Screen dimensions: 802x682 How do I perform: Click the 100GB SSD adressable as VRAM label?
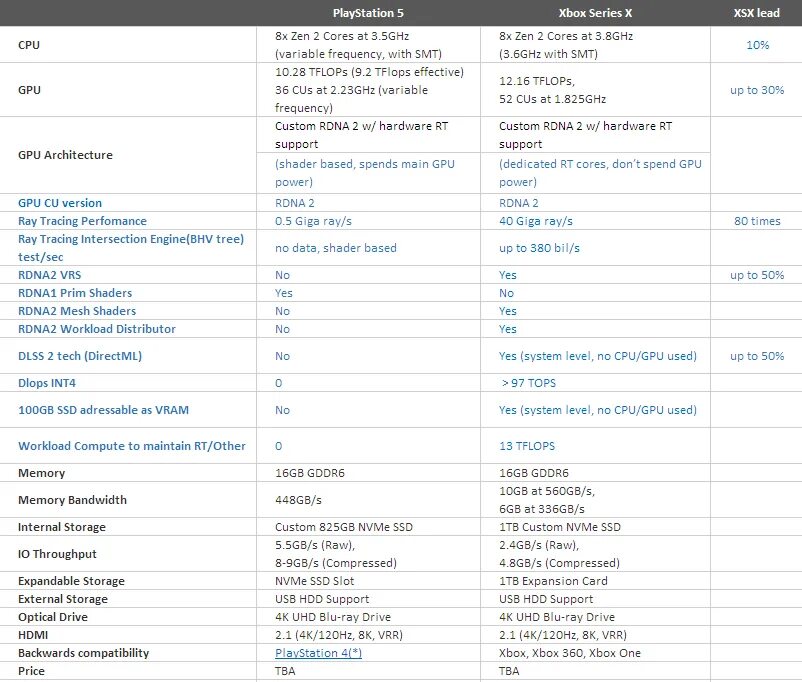coord(103,410)
